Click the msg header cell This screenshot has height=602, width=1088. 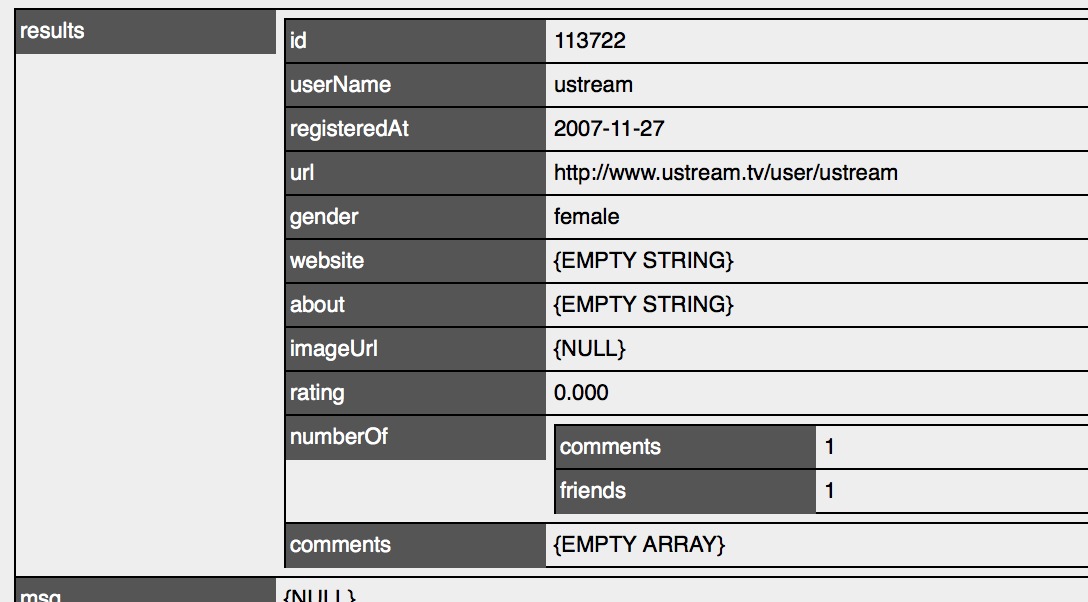146,591
